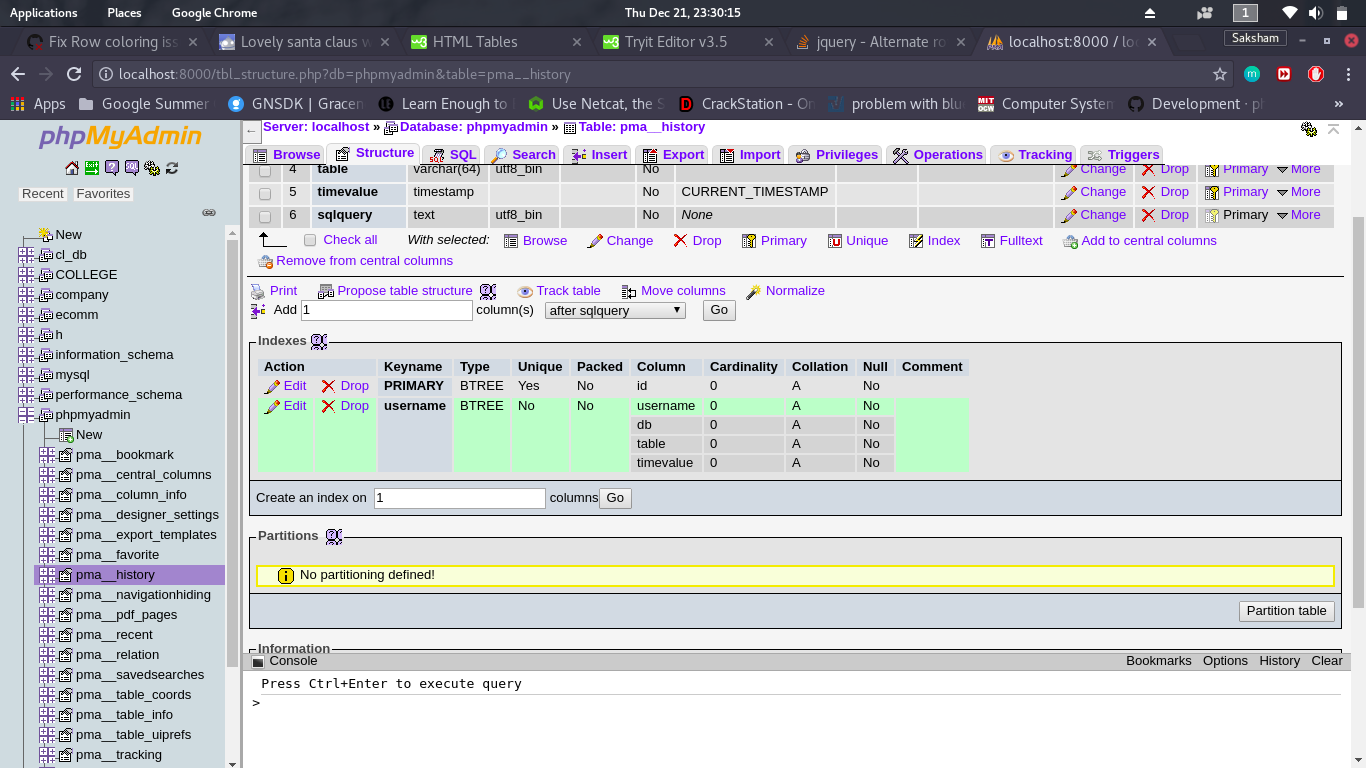Open the SQL documentation icon in sidebar

pos(132,168)
